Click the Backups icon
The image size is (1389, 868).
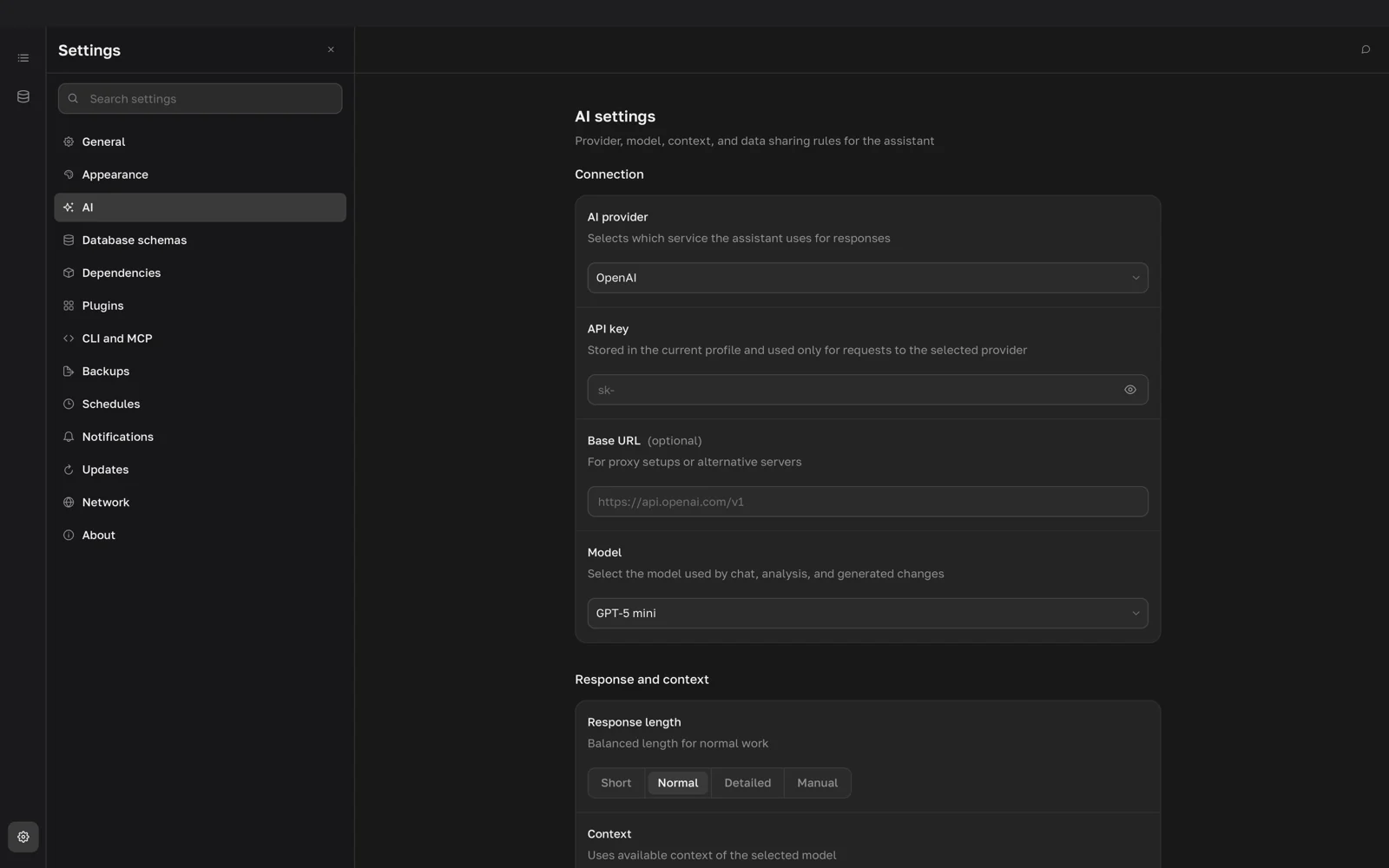[x=69, y=372]
